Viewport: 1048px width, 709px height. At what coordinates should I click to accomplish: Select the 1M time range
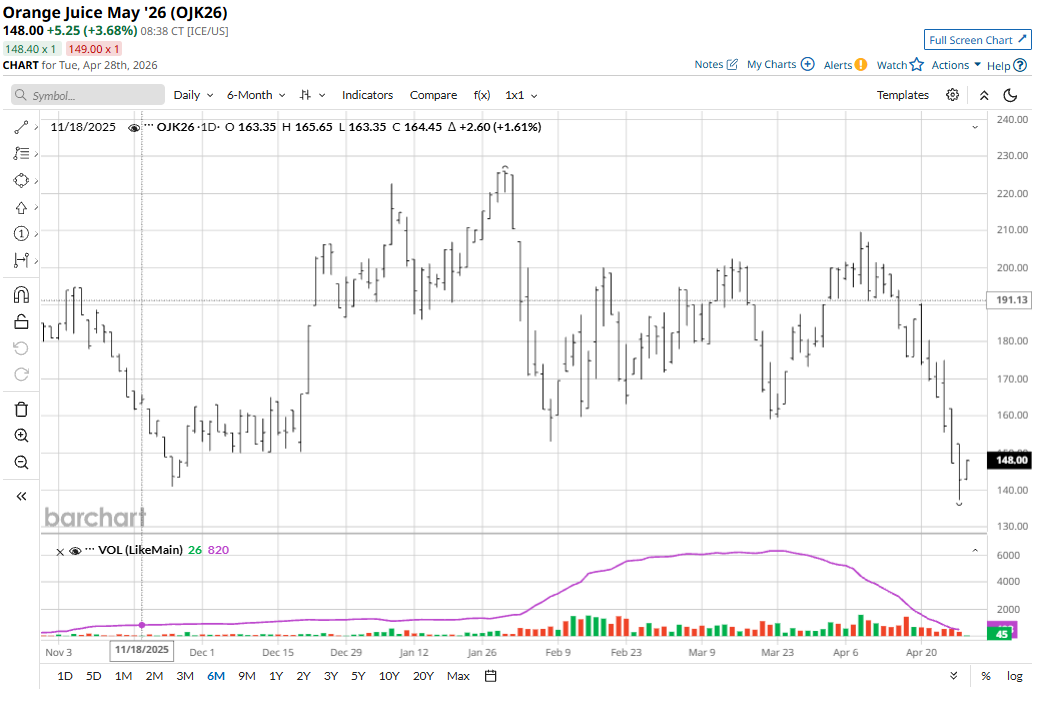pos(123,676)
